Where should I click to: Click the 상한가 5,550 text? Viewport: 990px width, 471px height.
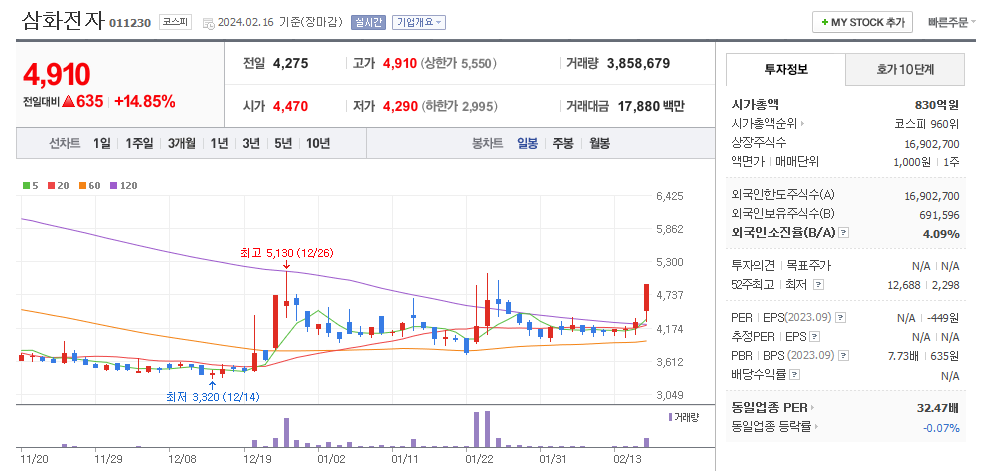pyautogui.click(x=459, y=63)
